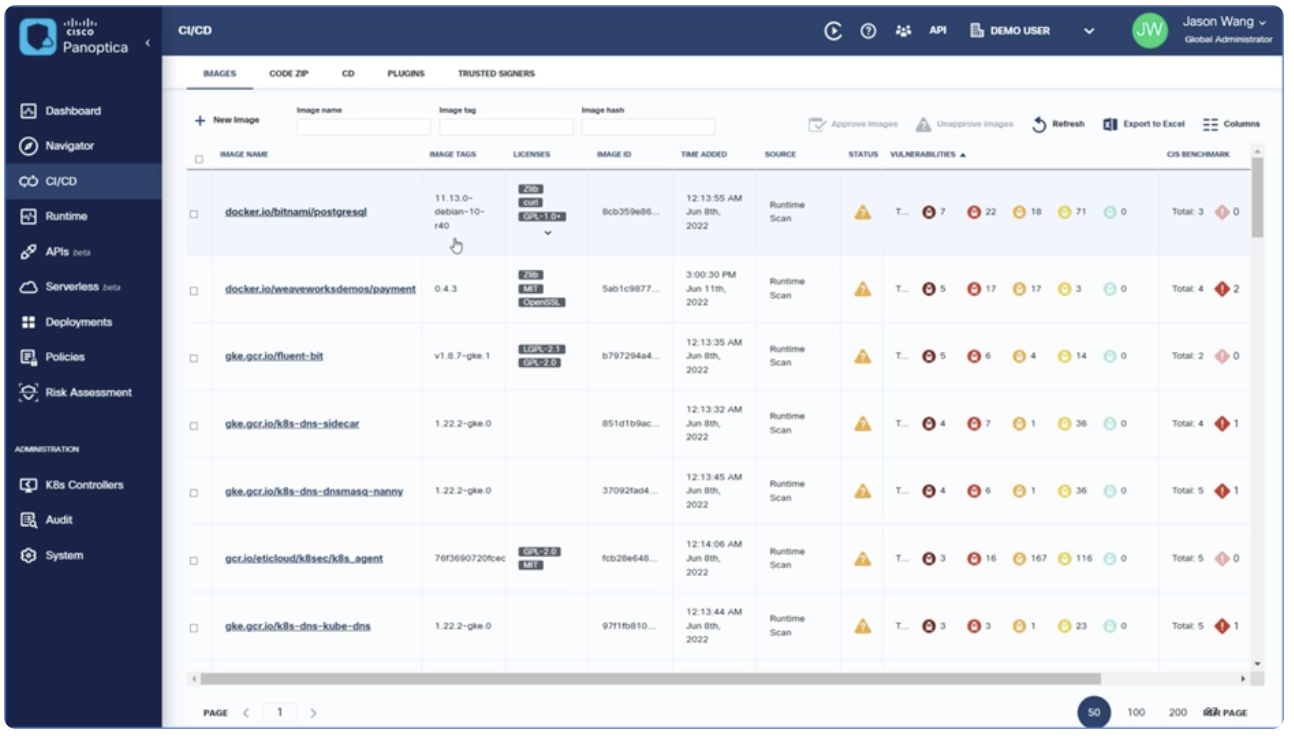Viewport: 1294px width, 736px height.
Task: Select the gke.gcr.io/fluent-bit row checkbox
Action: [194, 358]
